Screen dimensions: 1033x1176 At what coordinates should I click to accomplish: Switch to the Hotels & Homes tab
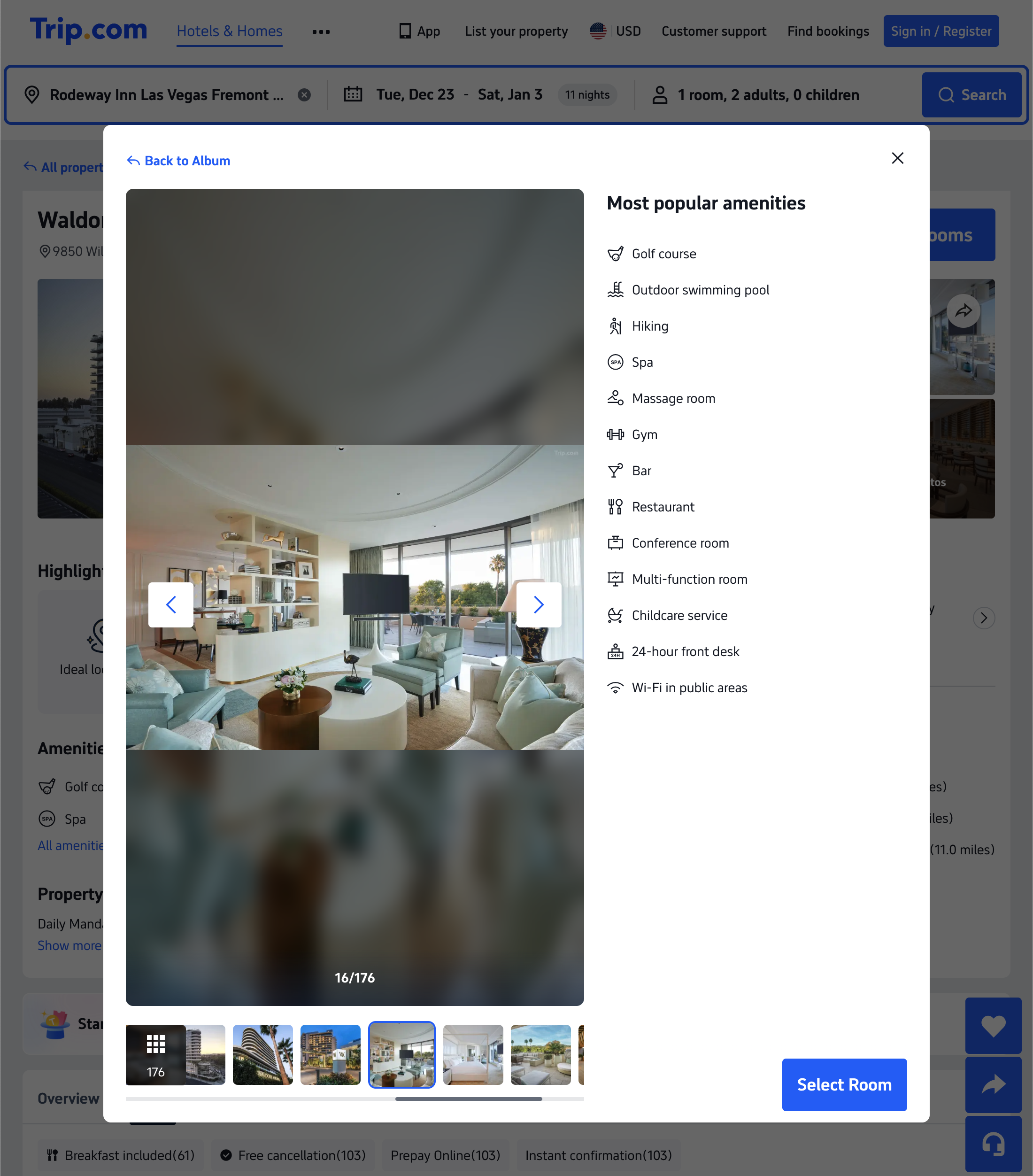coord(229,31)
